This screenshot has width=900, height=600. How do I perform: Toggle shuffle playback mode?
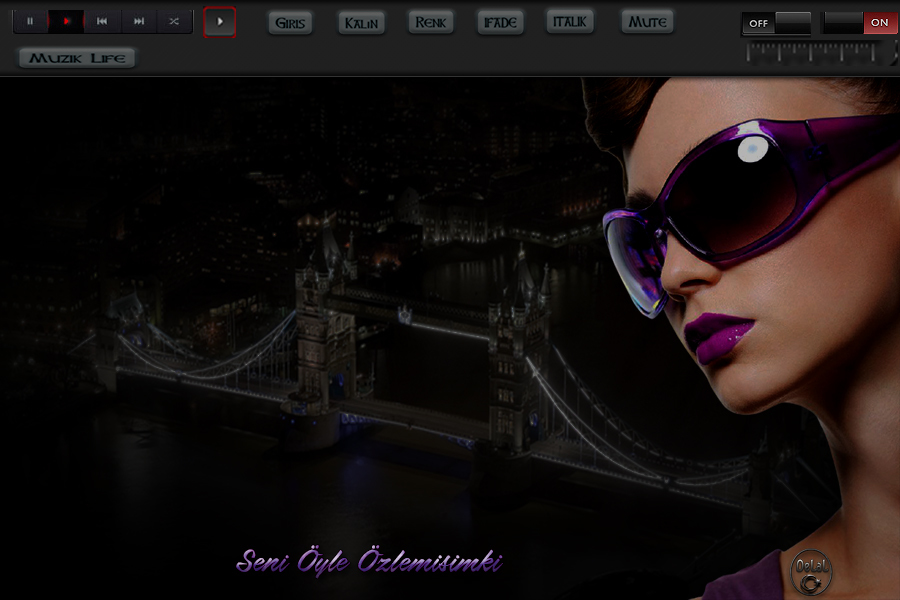point(174,21)
